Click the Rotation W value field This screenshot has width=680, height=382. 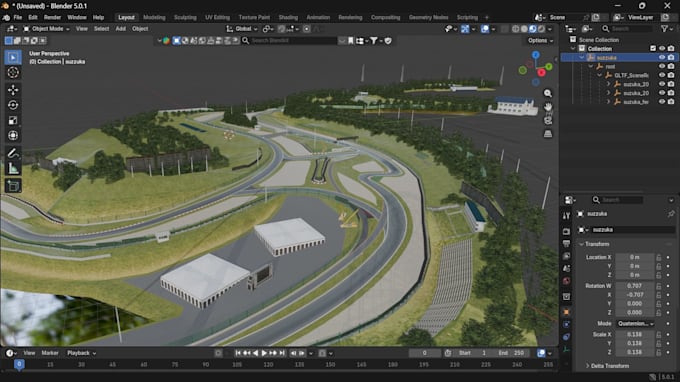634,286
